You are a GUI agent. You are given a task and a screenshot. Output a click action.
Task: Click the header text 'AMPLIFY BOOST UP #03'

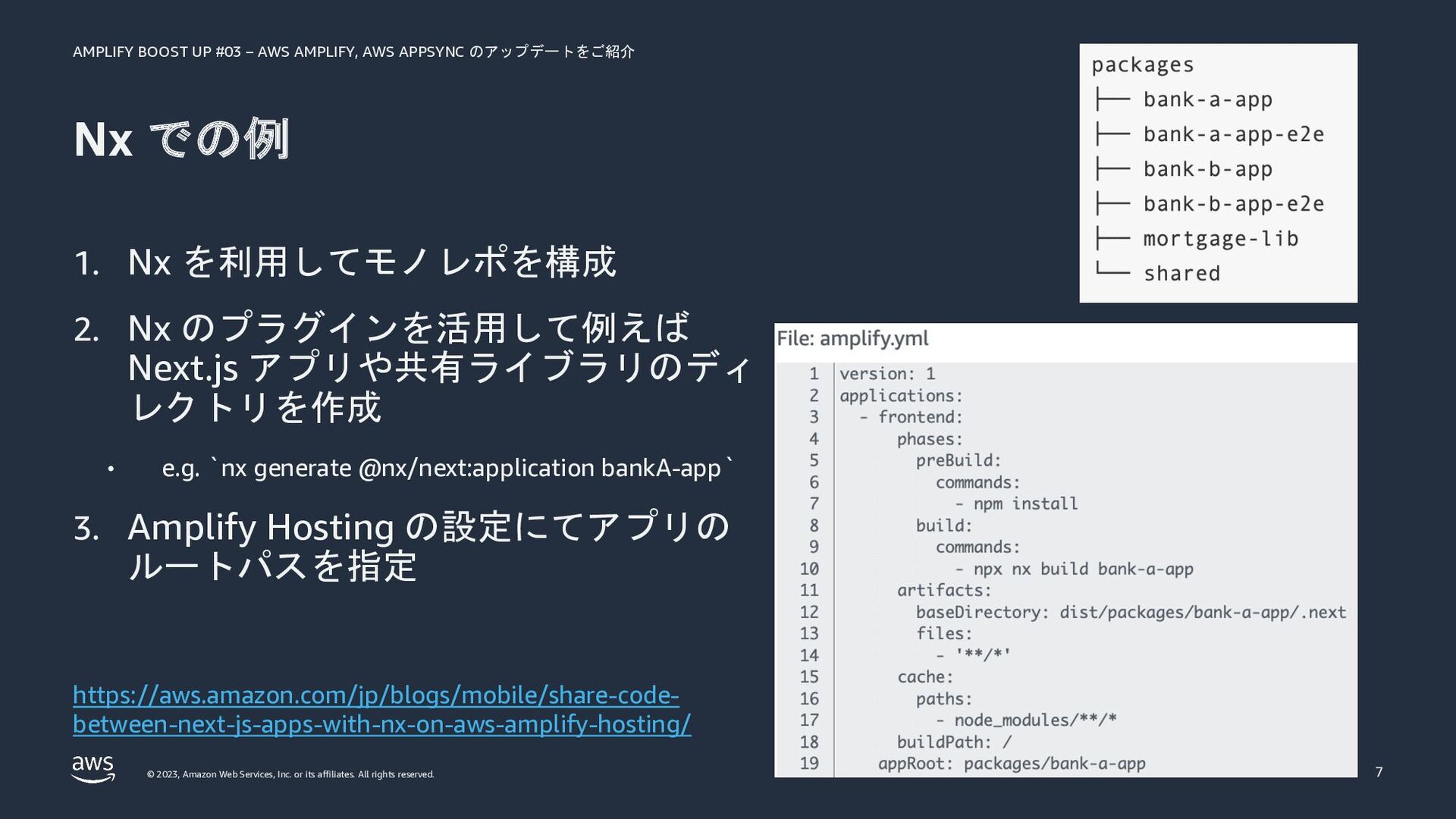pos(157,52)
